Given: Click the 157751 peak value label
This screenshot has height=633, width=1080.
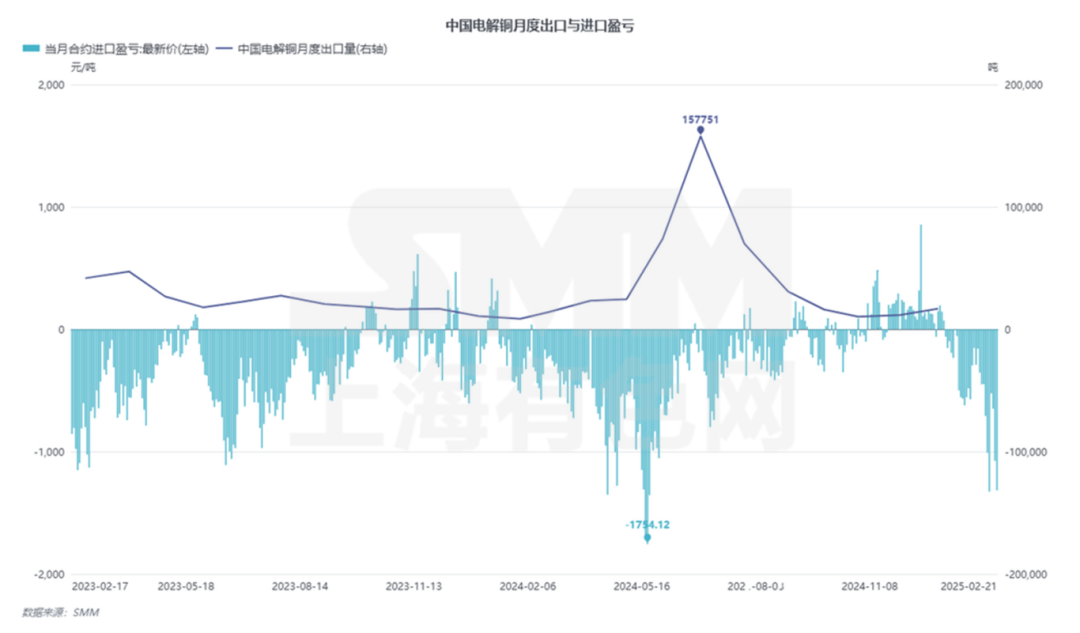Looking at the screenshot, I should tap(700, 118).
